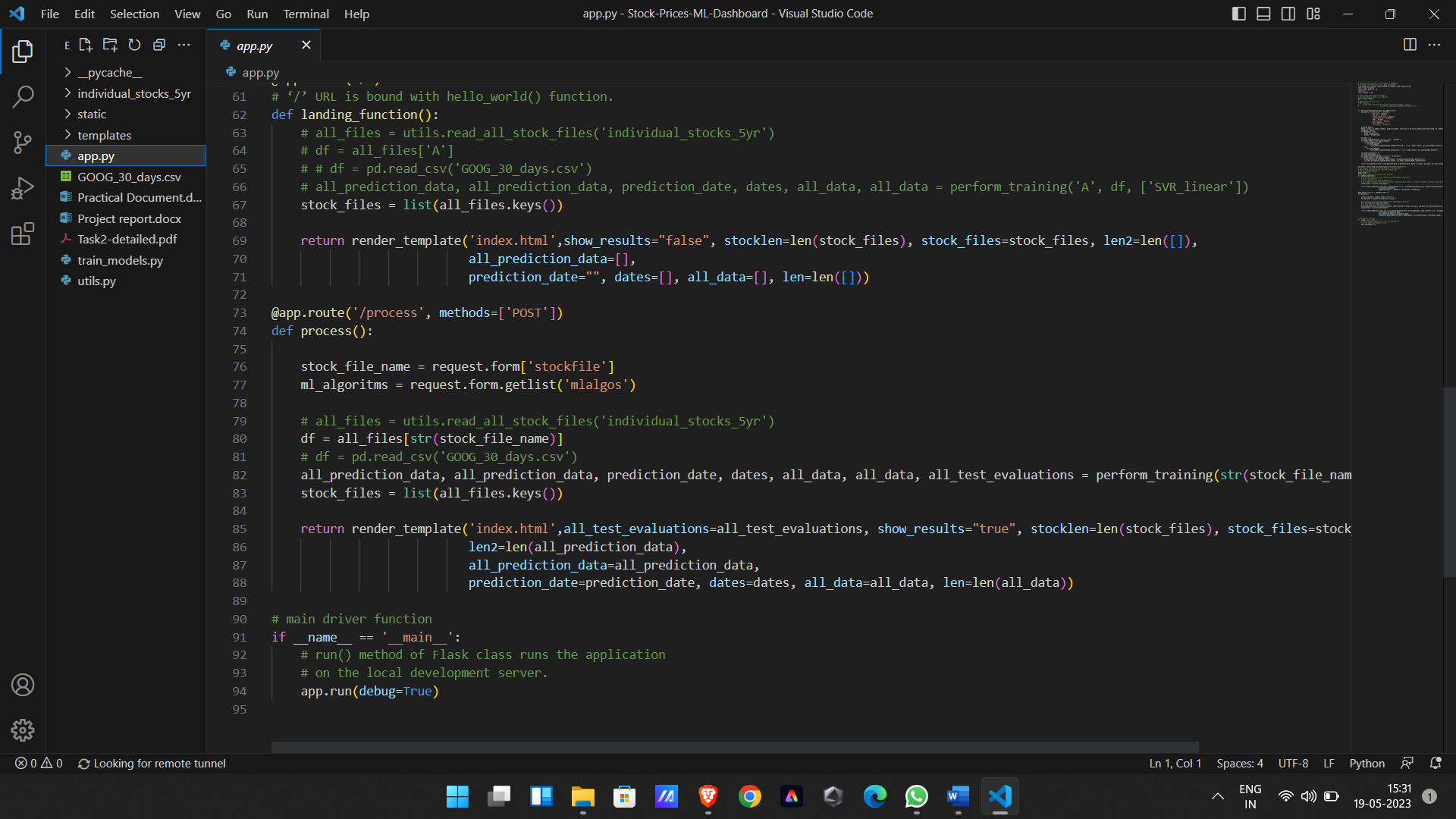Open the Terminal menu

pyautogui.click(x=306, y=14)
